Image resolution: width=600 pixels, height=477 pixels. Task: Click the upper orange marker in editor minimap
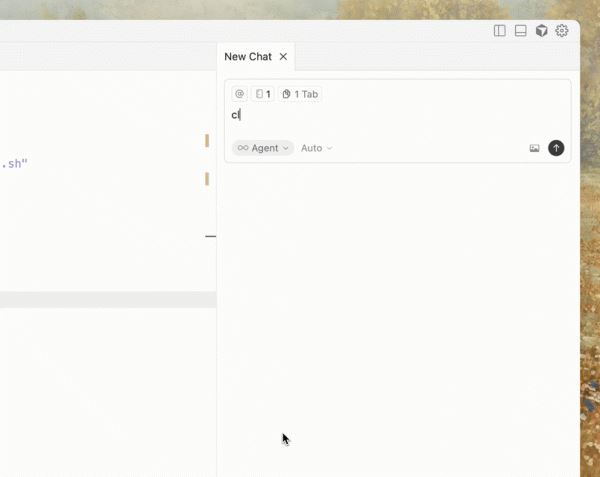point(207,141)
